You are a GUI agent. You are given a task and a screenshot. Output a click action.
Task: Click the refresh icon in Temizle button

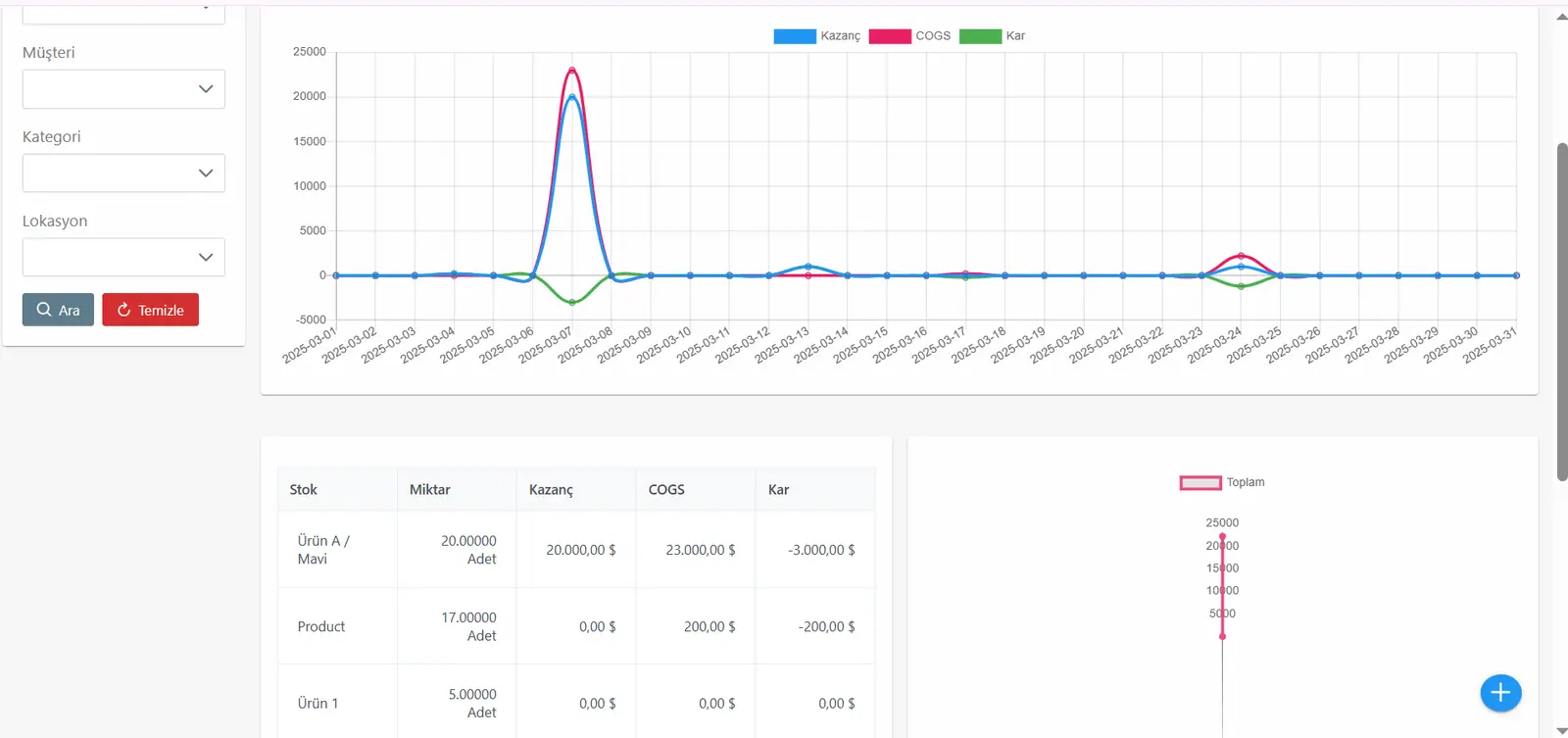[123, 310]
